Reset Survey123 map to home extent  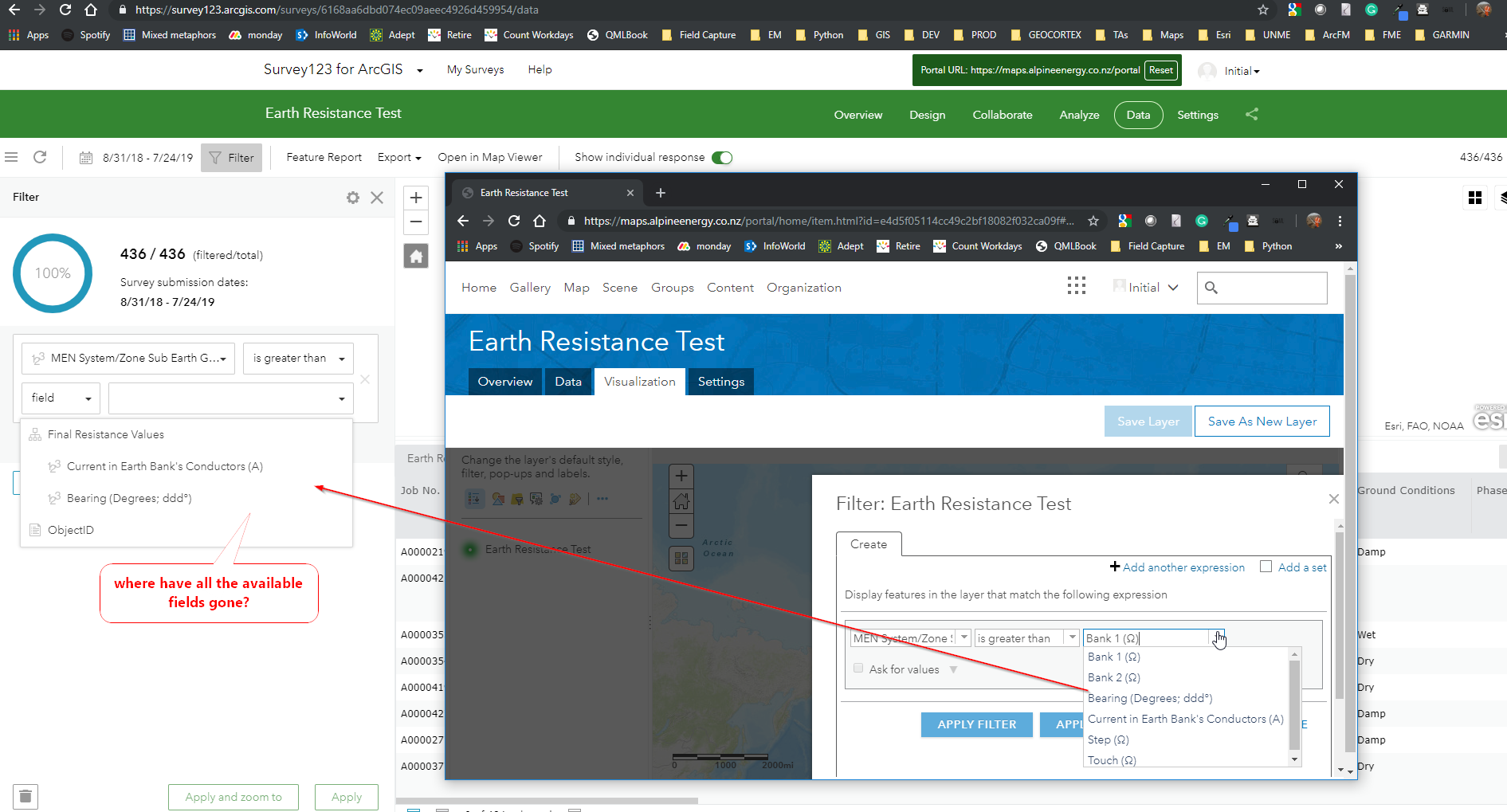pos(416,256)
